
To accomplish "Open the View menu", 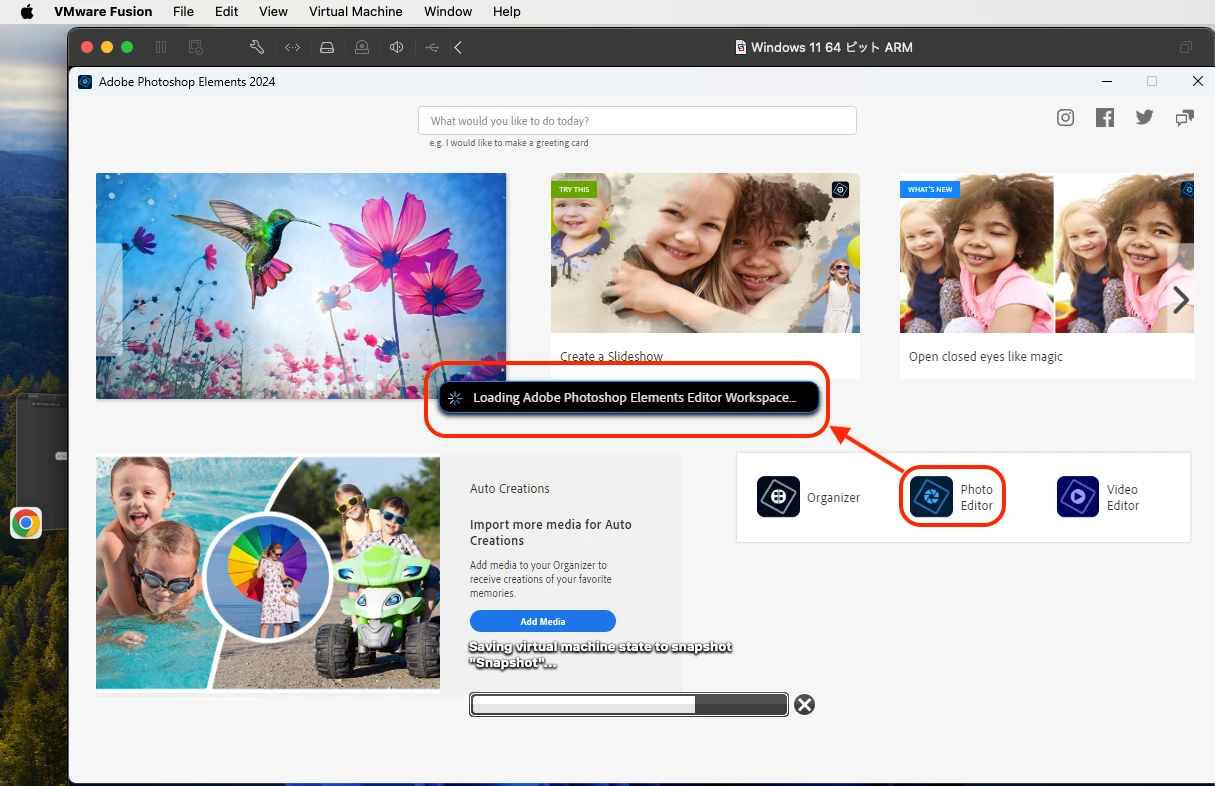I will tap(273, 12).
